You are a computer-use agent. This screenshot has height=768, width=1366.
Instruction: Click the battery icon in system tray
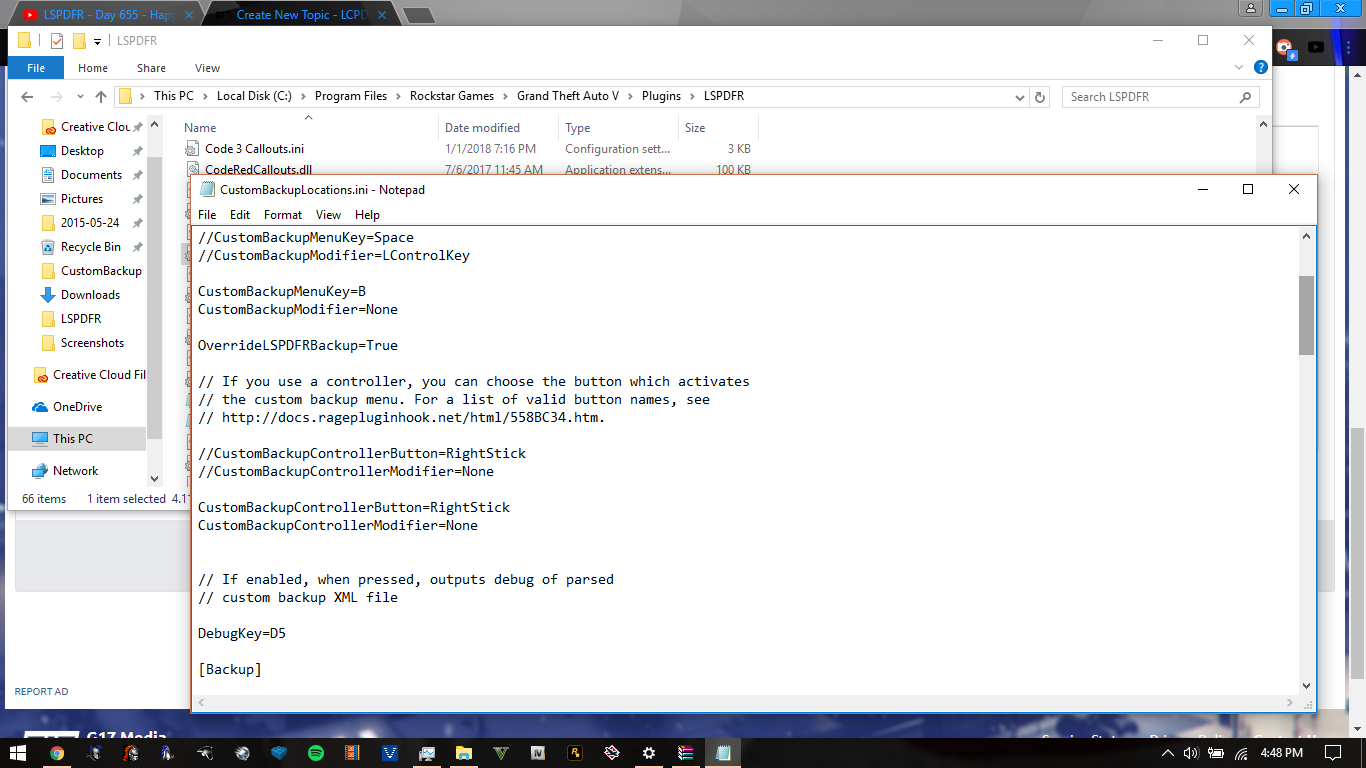(1215, 753)
